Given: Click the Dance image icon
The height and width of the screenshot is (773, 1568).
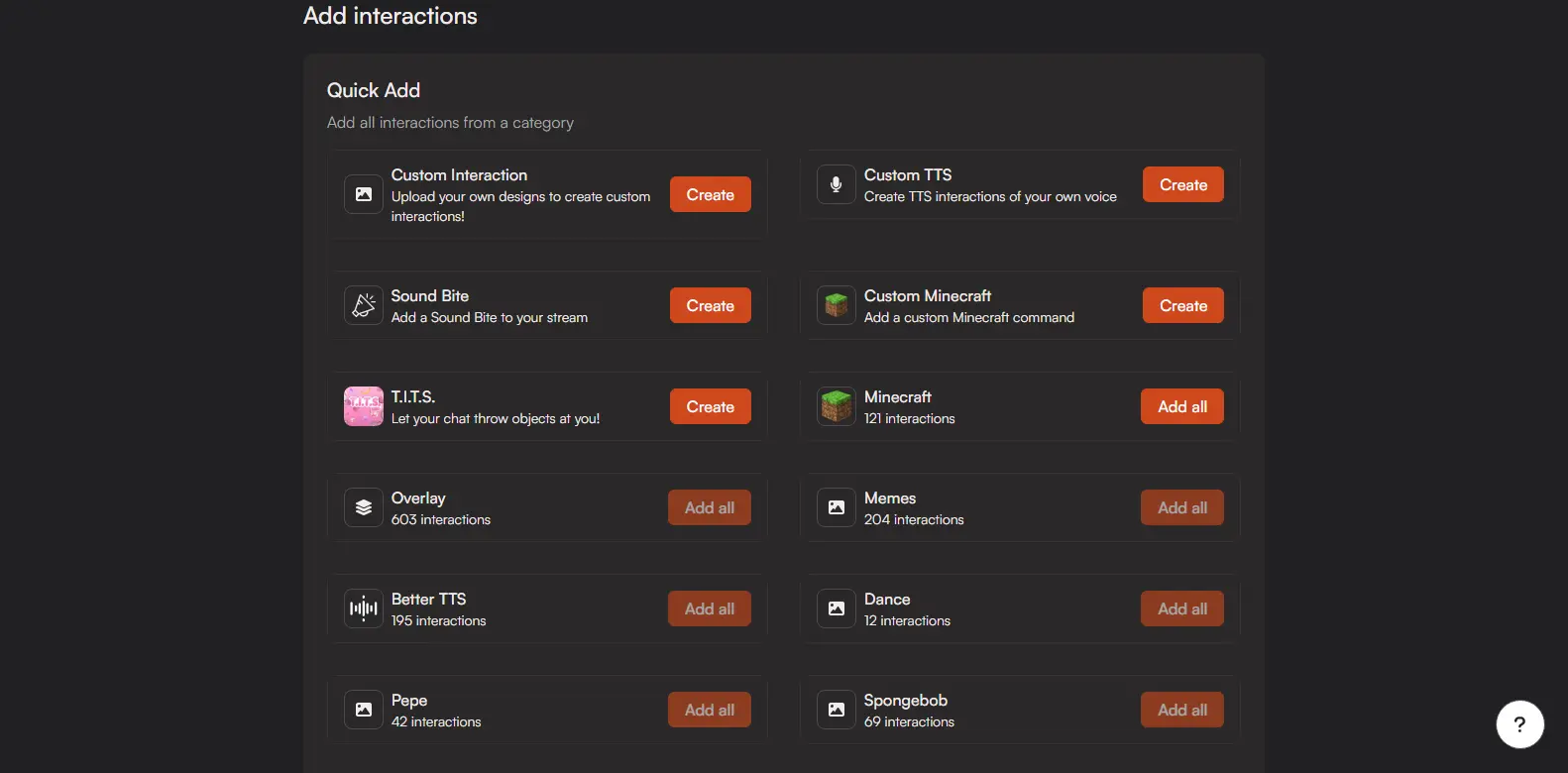Looking at the screenshot, I should [837, 608].
